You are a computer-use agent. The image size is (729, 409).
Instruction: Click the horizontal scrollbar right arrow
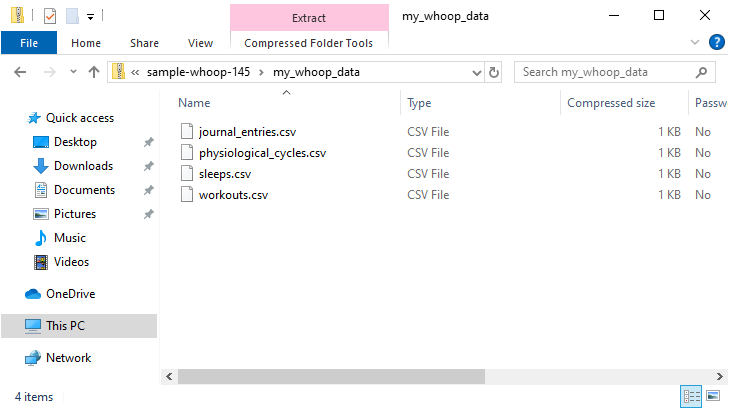tap(720, 376)
